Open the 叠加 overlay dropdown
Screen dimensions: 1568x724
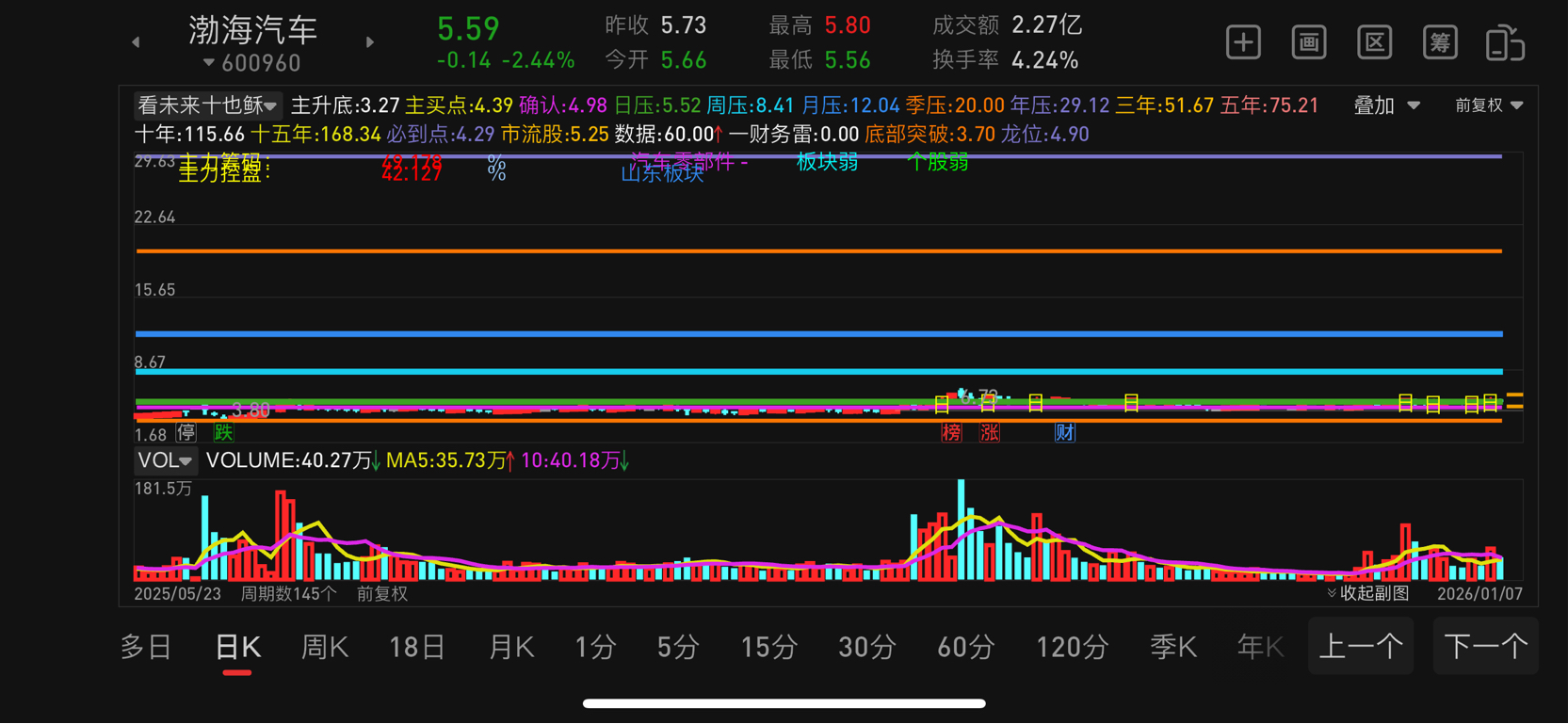click(1386, 105)
